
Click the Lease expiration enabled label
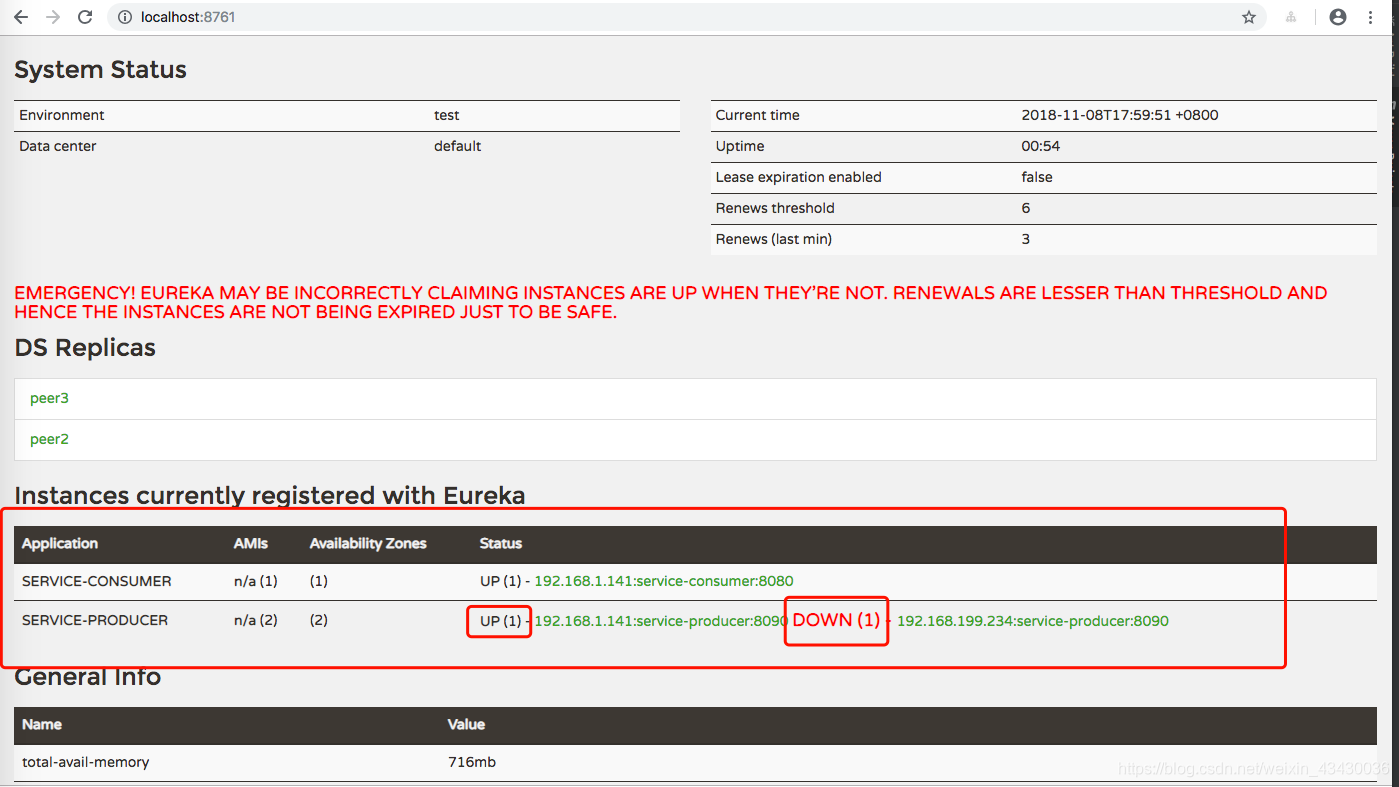(x=799, y=177)
